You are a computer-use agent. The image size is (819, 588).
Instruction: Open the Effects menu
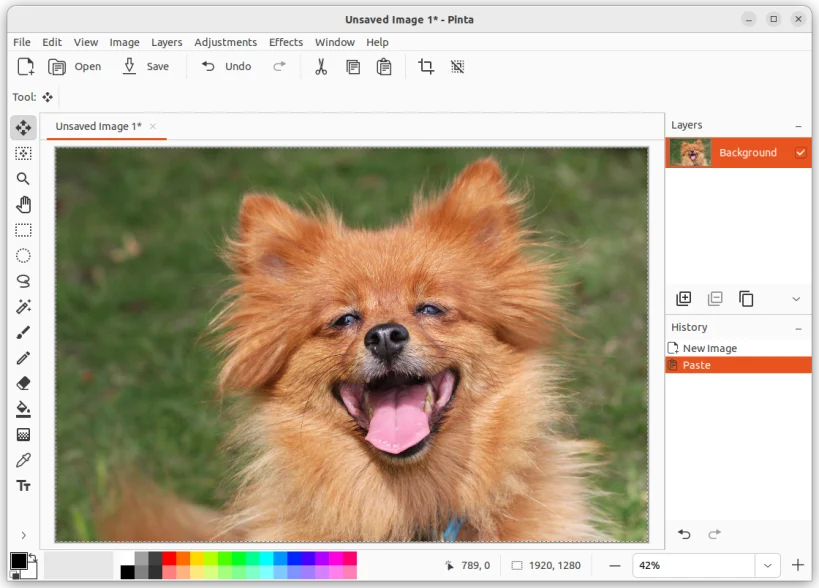click(x=285, y=42)
